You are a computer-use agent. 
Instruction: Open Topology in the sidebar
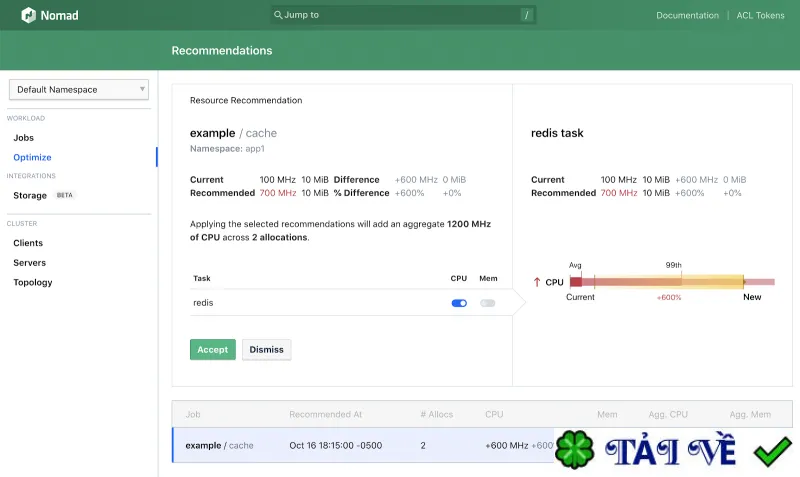click(x=33, y=282)
